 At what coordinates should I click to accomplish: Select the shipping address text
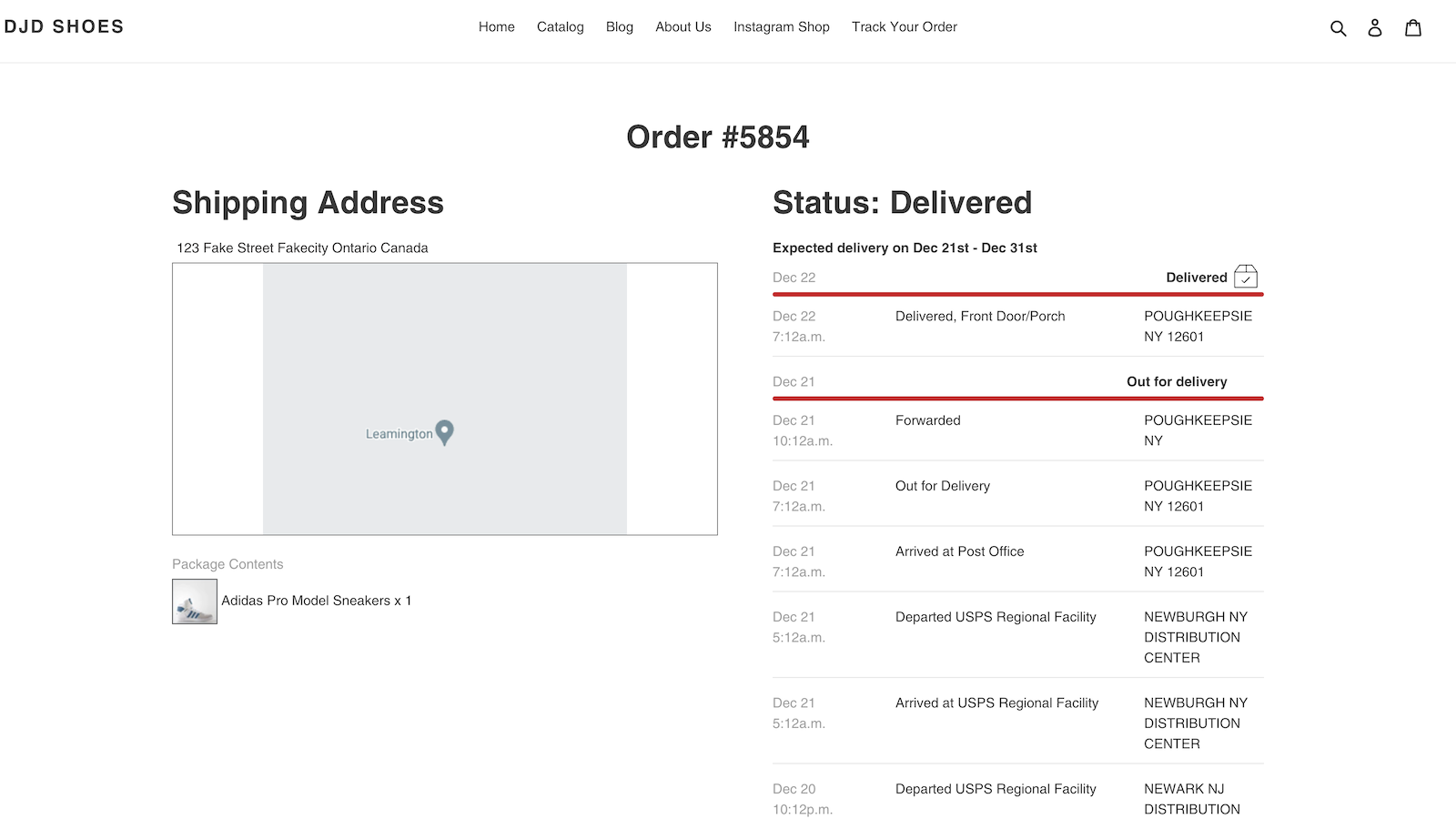point(302,247)
